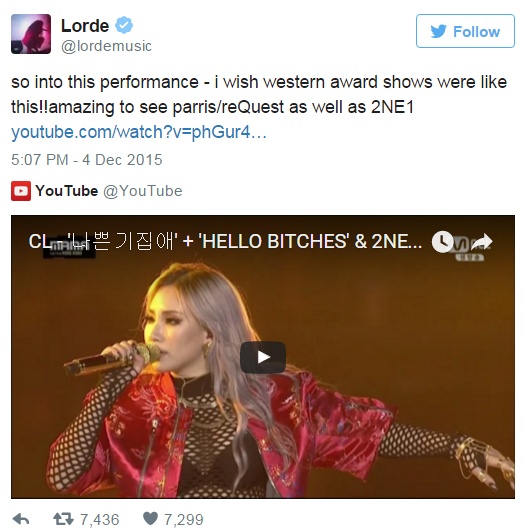This screenshot has height=530, width=524.
Task: Click the verified badge next to Lorde
Action: click(x=124, y=25)
